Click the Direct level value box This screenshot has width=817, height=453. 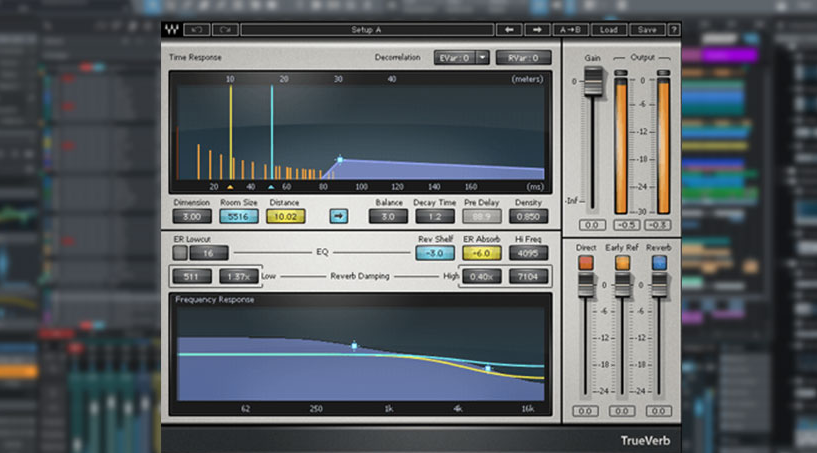[x=585, y=411]
